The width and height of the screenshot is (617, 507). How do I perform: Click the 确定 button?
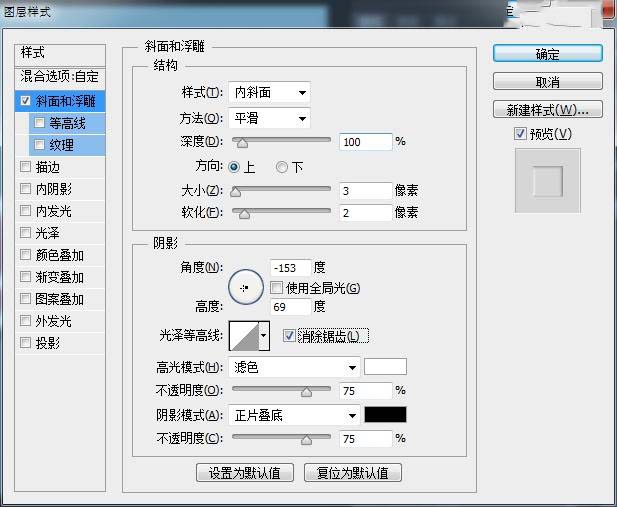[x=547, y=53]
